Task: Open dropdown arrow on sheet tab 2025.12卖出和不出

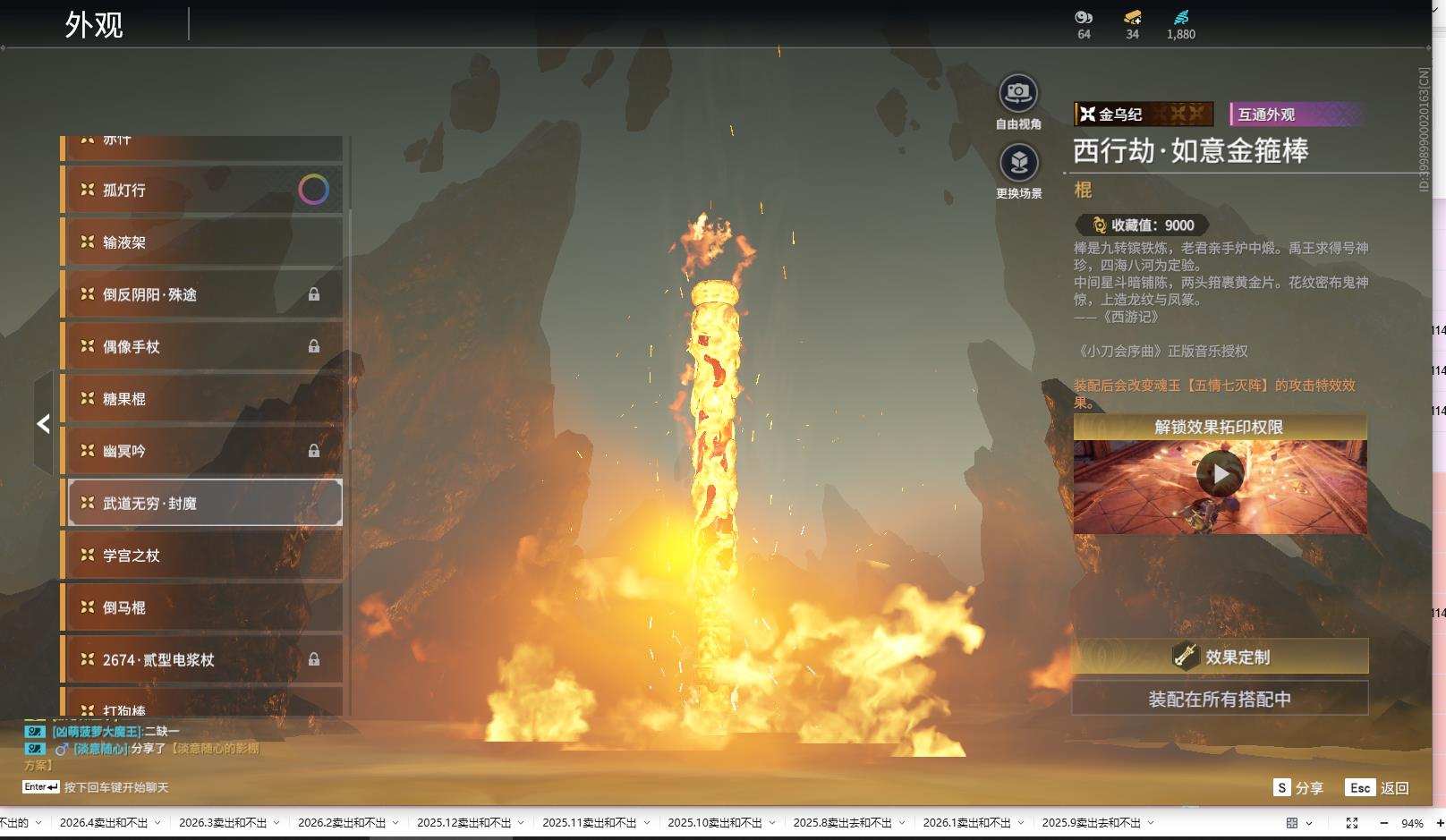Action: (x=521, y=823)
